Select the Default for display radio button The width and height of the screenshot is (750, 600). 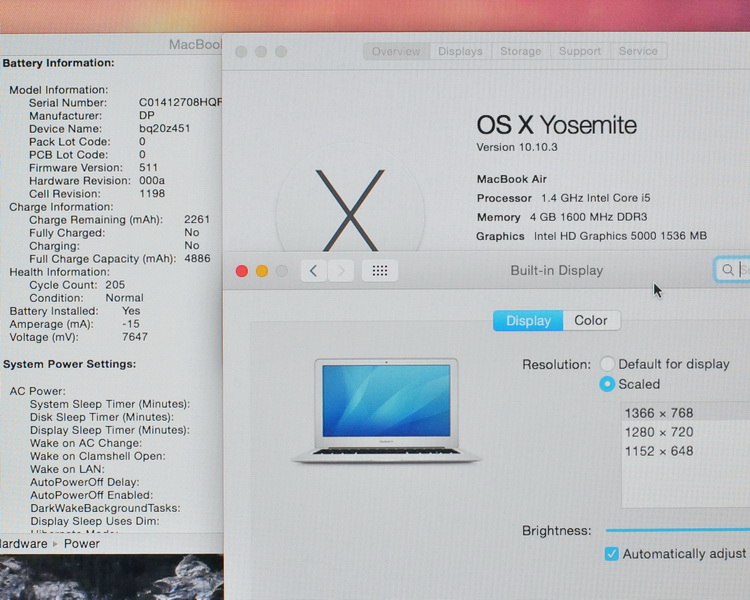coord(607,364)
